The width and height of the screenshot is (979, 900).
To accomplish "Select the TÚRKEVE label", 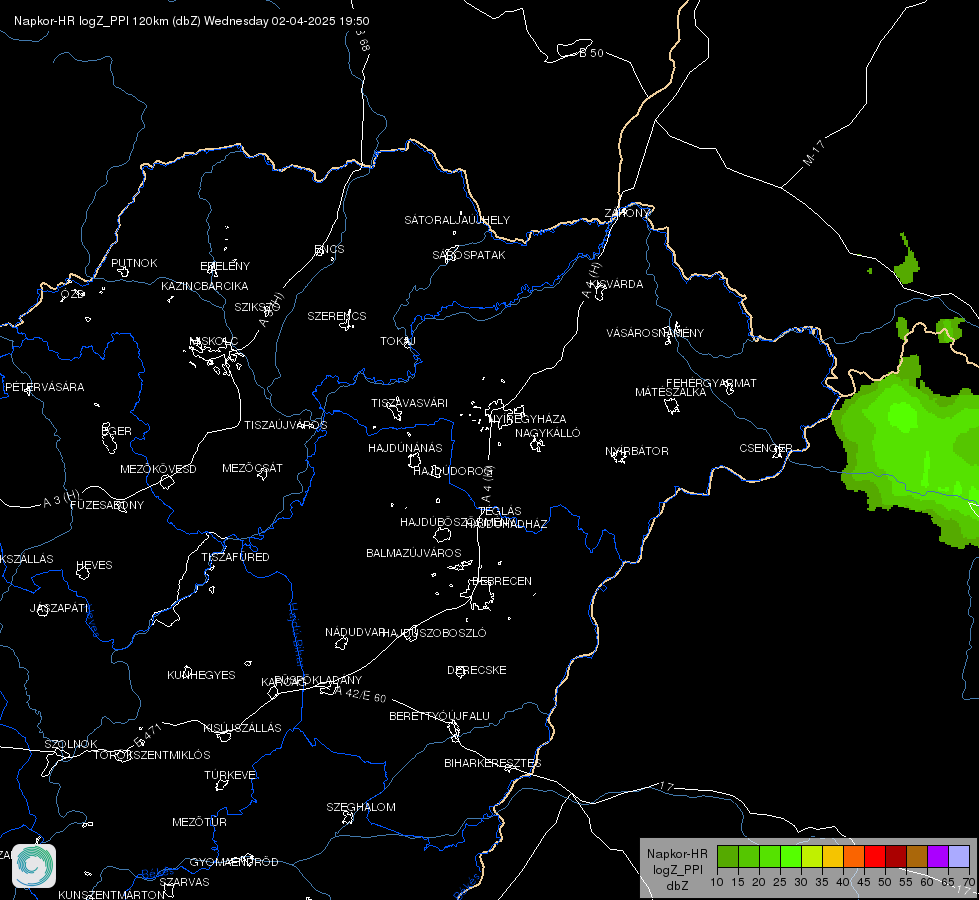I will (232, 774).
